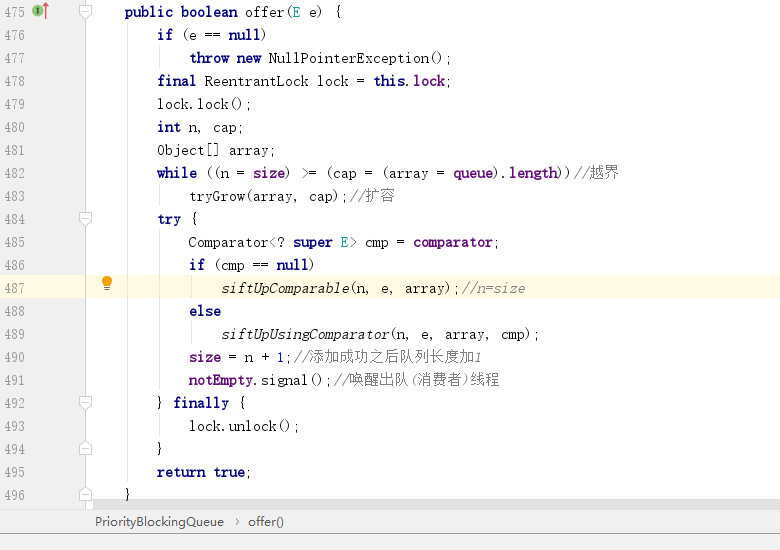Click line number 482 in the gutter

coord(14,173)
